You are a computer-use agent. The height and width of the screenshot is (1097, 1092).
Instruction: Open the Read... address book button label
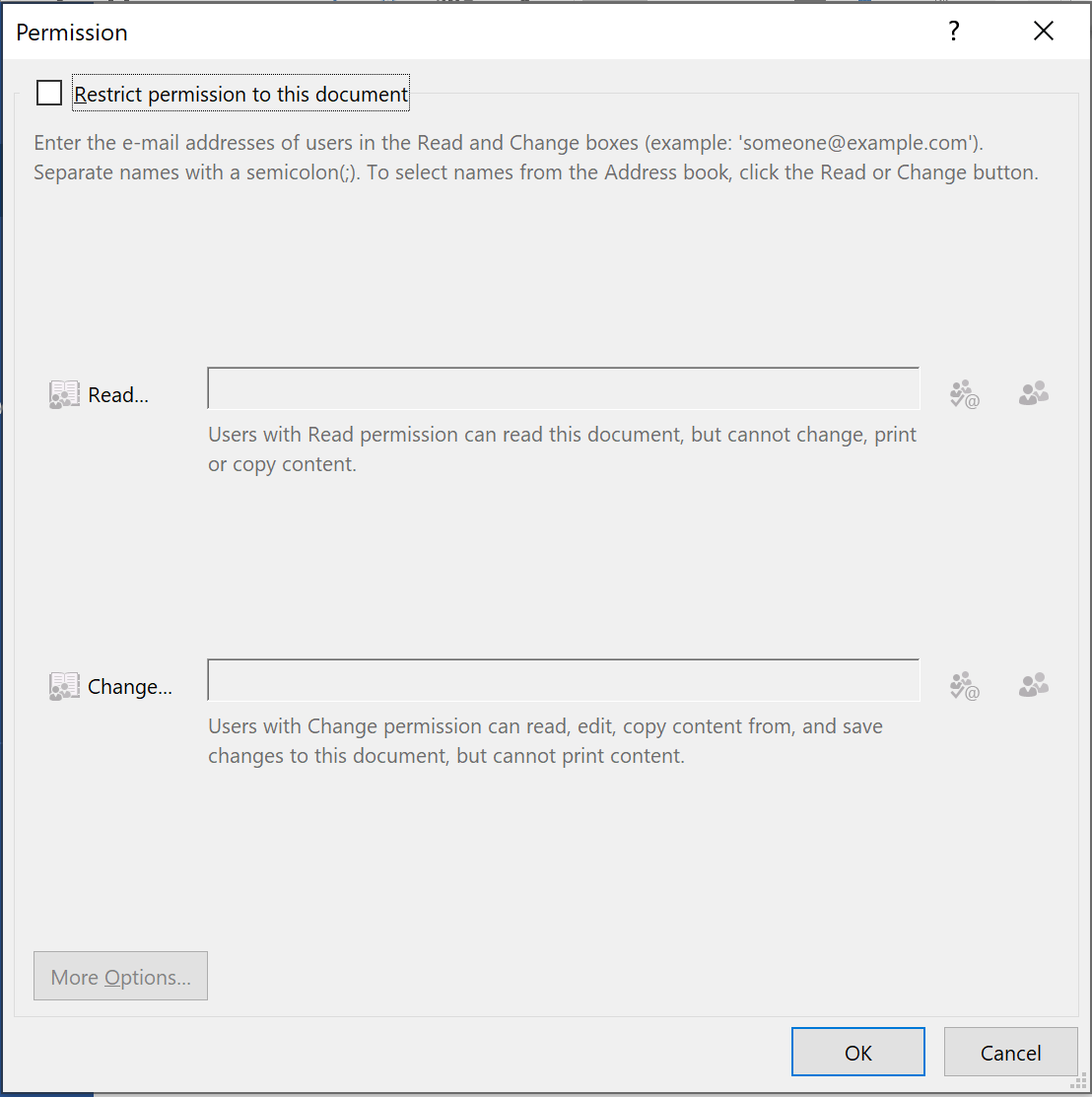(x=118, y=395)
